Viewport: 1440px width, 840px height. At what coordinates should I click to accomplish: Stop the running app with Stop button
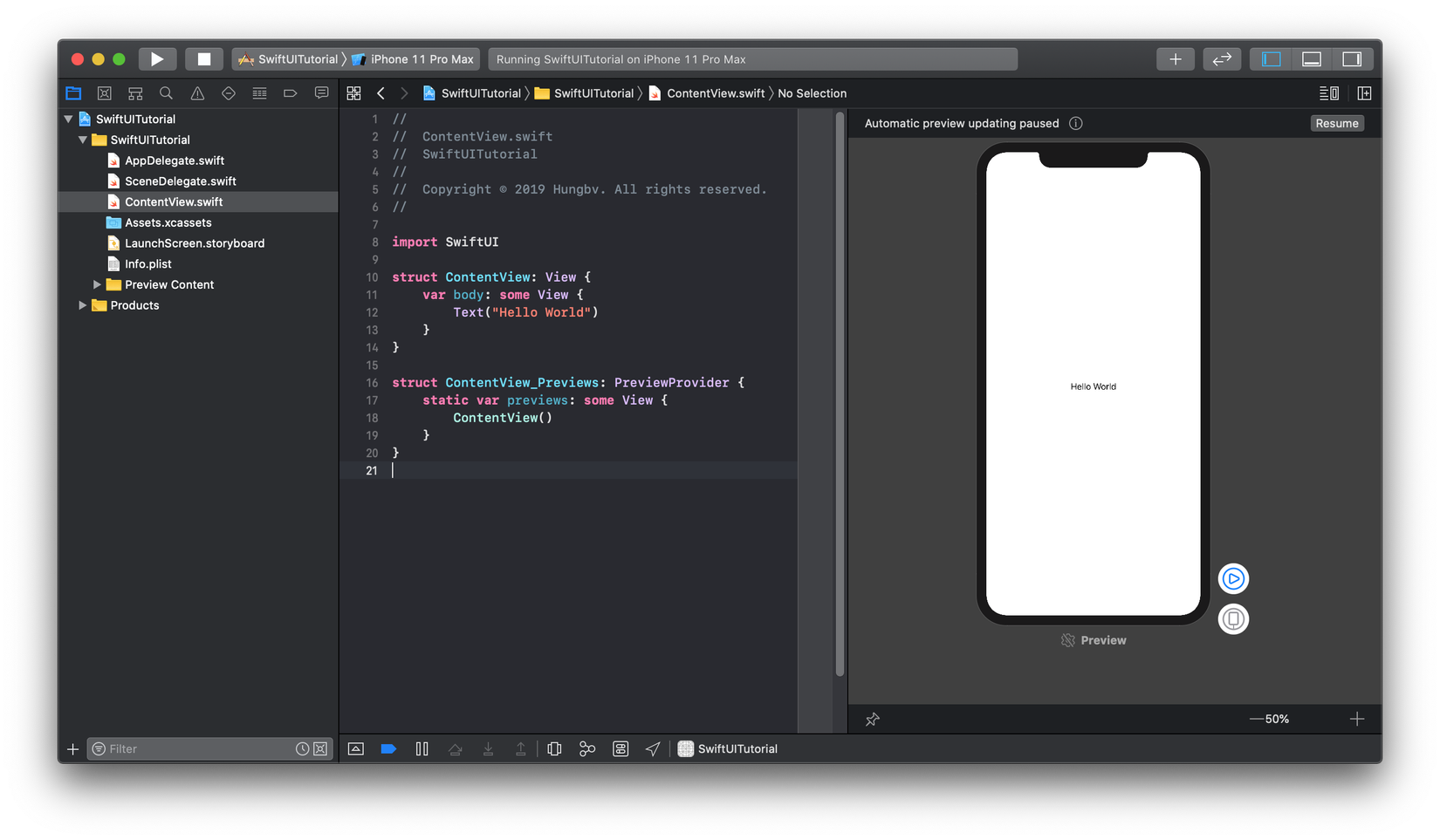point(203,59)
